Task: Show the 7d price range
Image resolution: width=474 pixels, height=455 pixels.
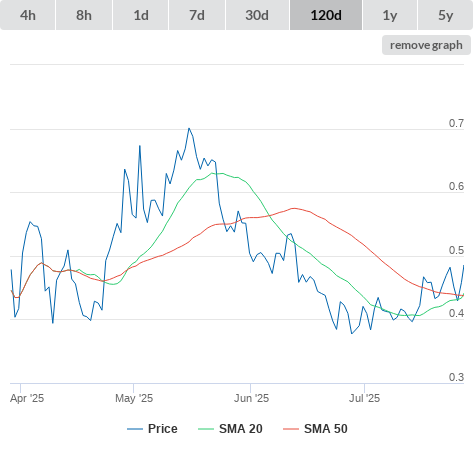Action: (197, 15)
